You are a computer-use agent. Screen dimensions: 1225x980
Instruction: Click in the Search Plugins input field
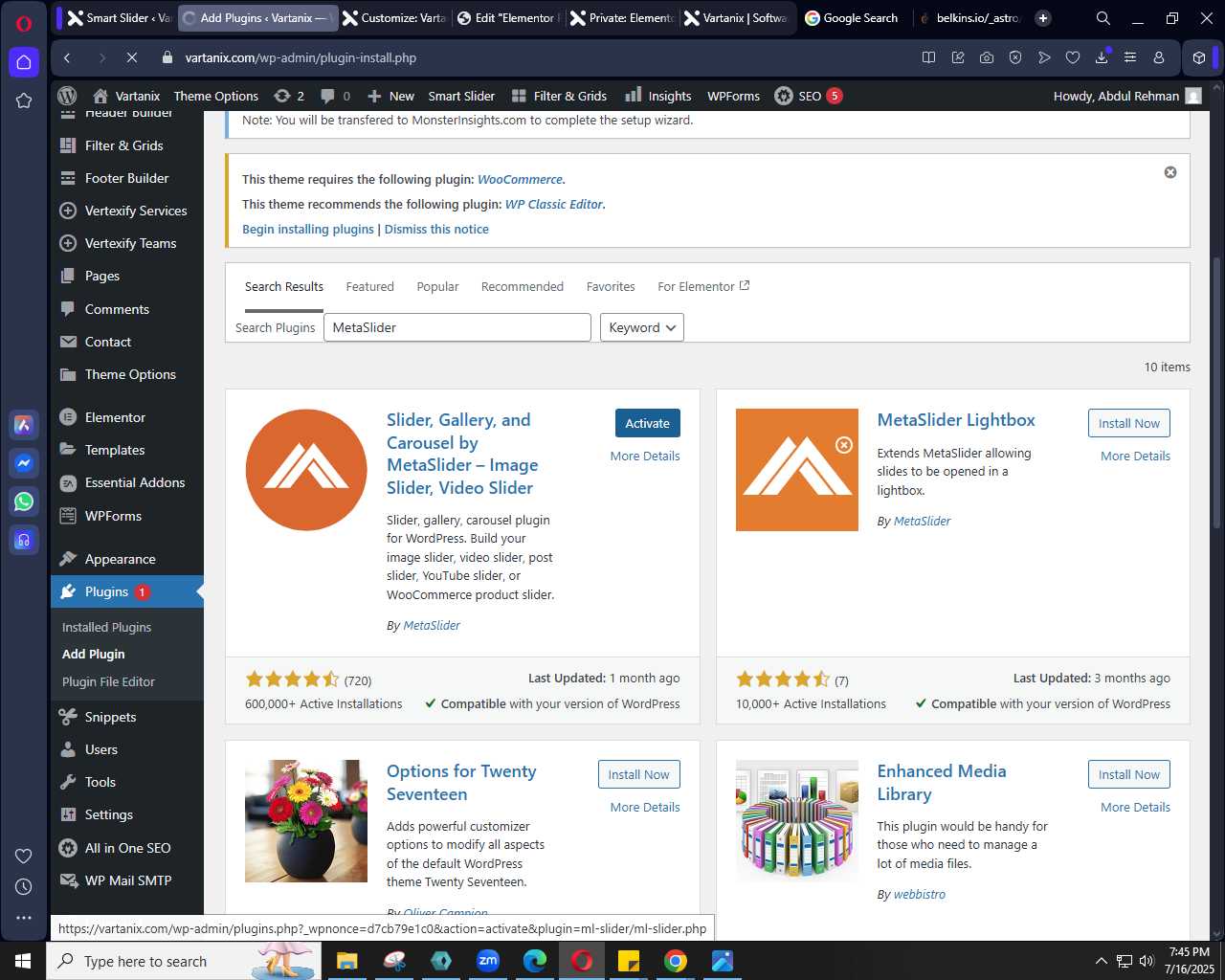pos(457,327)
